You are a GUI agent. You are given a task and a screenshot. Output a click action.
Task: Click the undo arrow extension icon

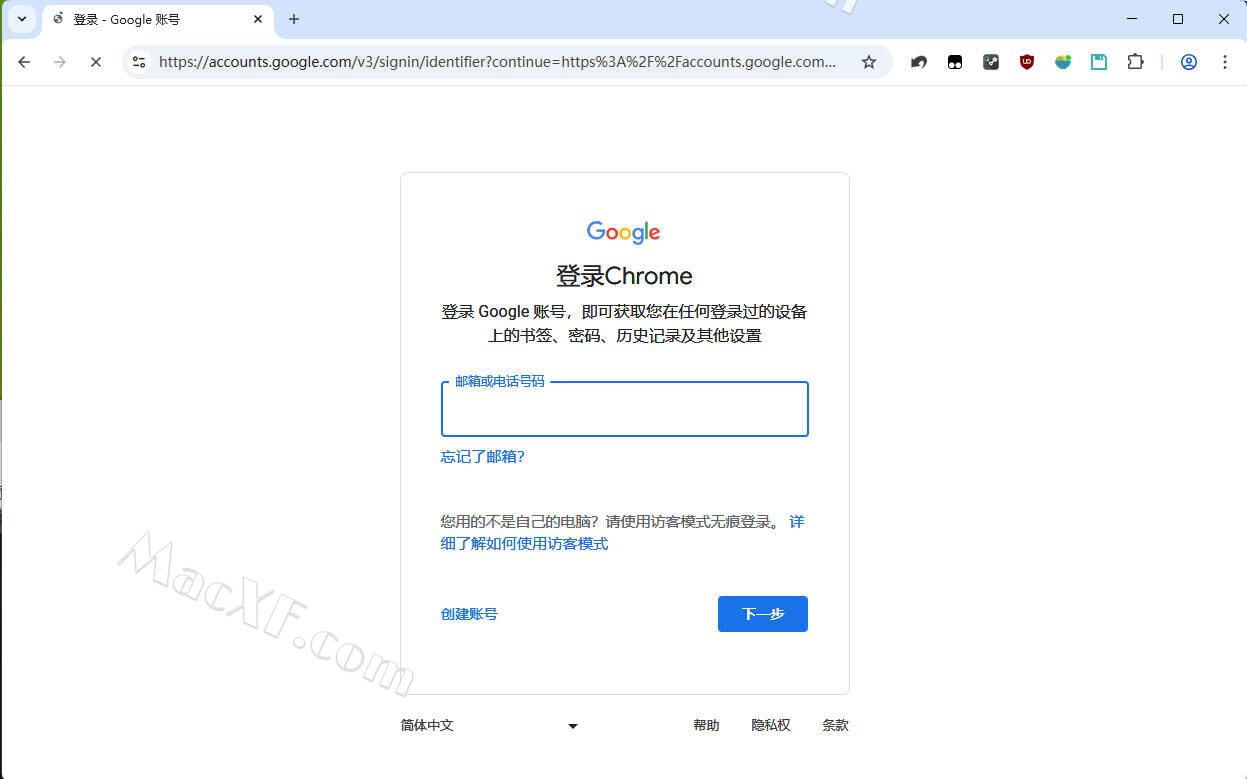point(919,62)
